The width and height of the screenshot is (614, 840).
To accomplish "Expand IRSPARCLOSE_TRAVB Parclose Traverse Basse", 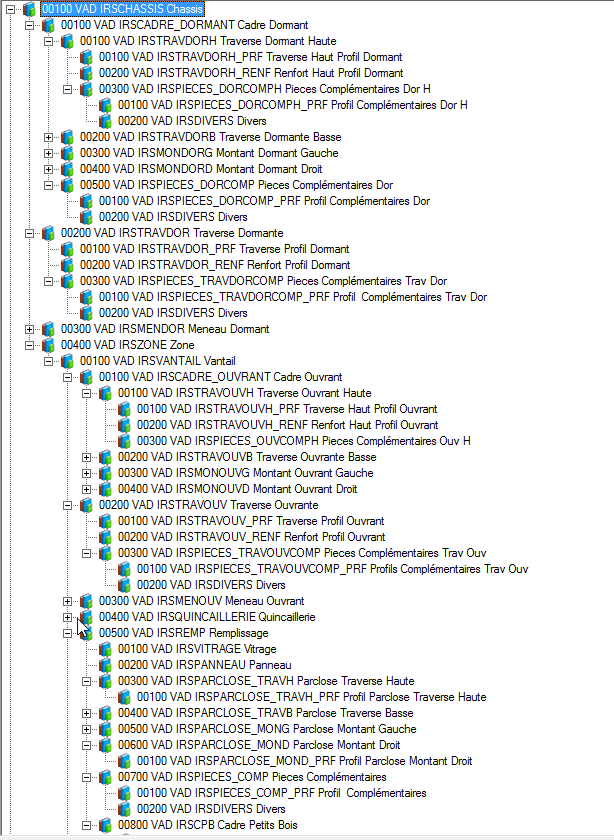I will click(87, 713).
